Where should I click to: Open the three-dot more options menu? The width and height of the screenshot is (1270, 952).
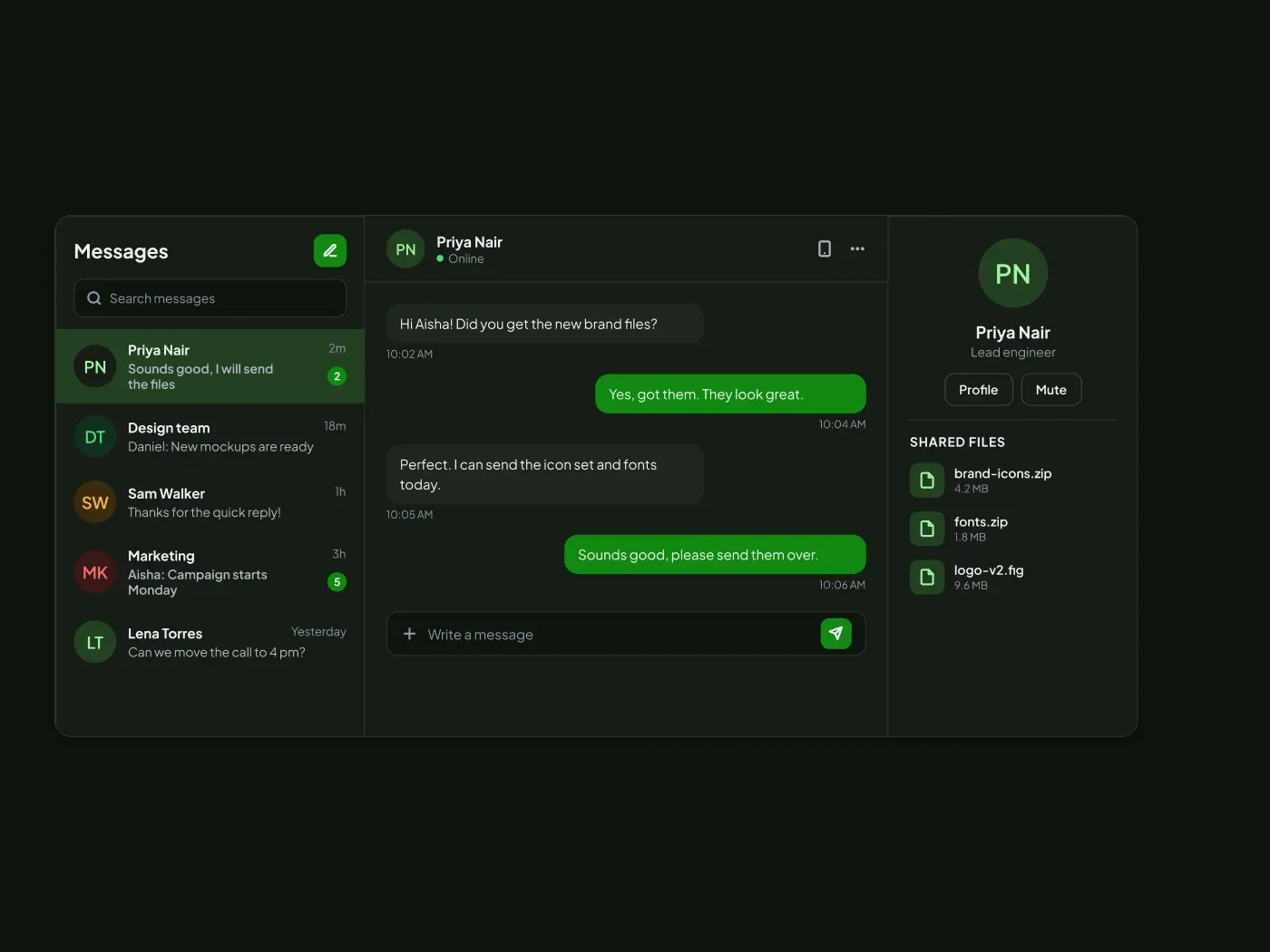coord(857,248)
